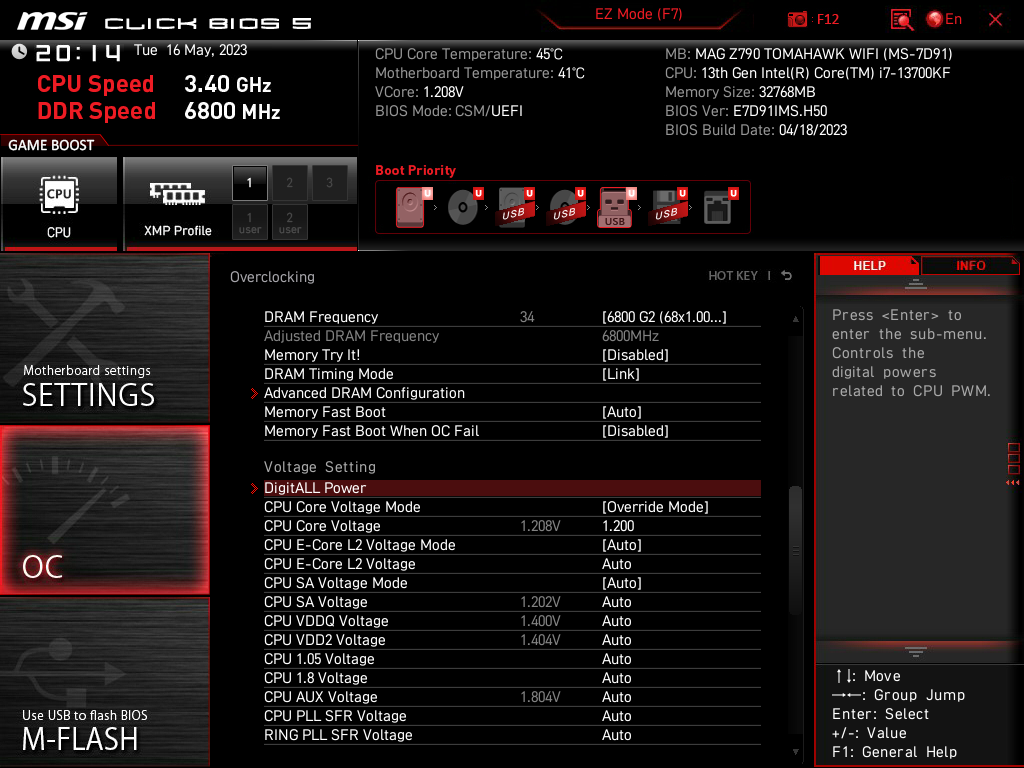The image size is (1024, 768).
Task: Change CPU Core Voltage Mode Override setting
Action: pyautogui.click(x=655, y=507)
